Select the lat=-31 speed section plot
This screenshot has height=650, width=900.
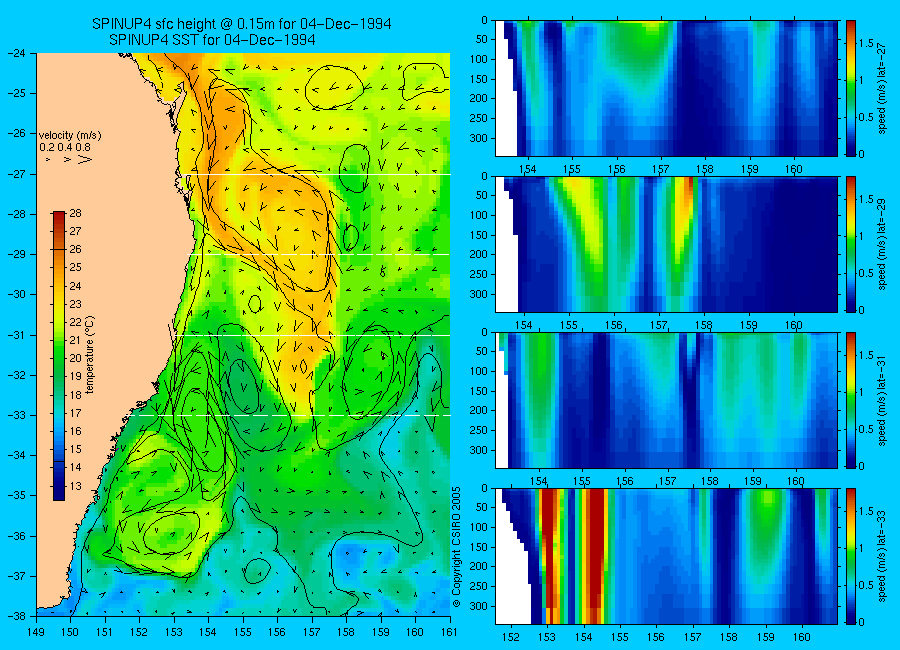point(666,400)
